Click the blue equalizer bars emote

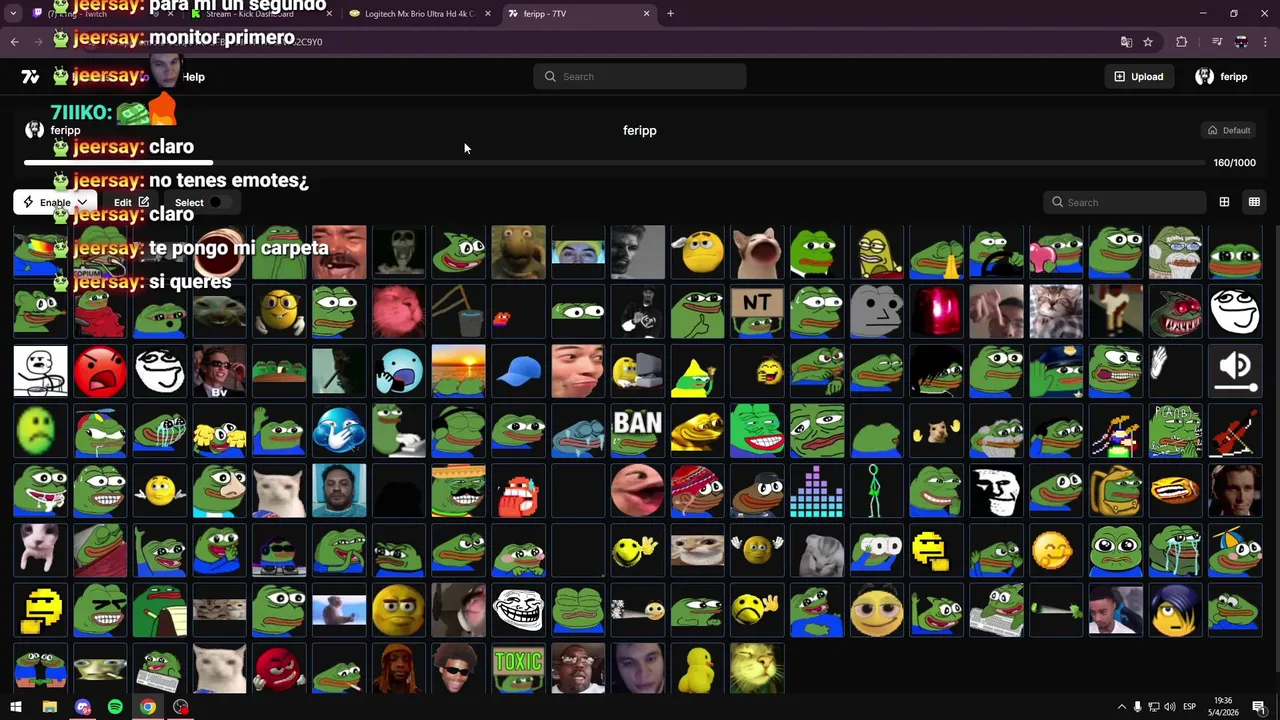[817, 491]
